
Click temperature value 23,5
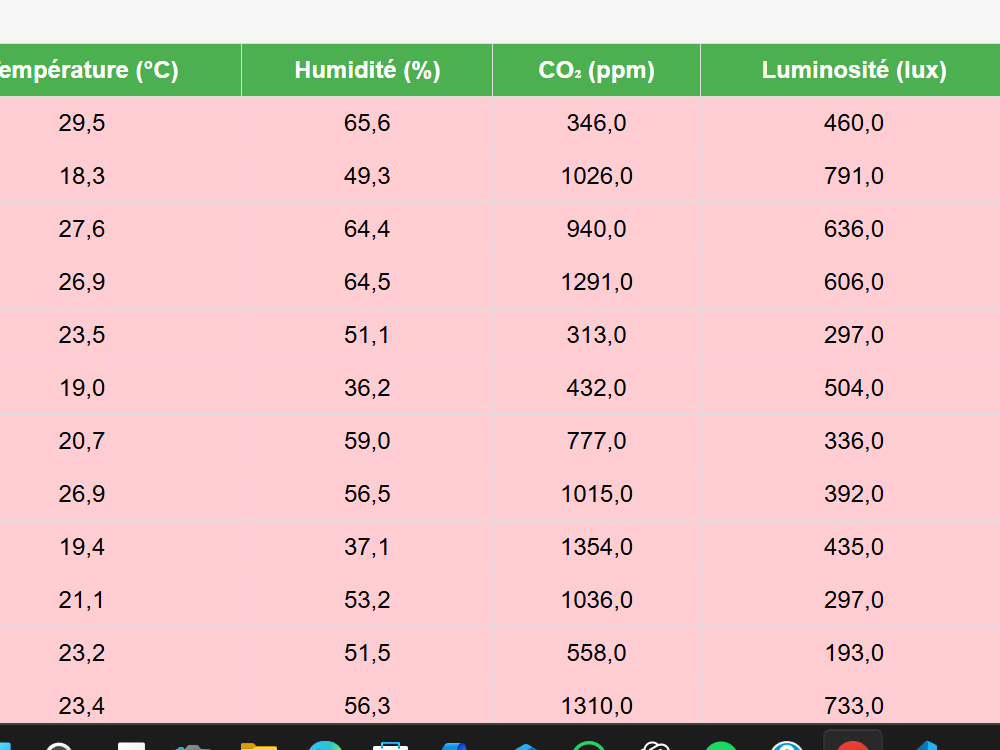[82, 334]
